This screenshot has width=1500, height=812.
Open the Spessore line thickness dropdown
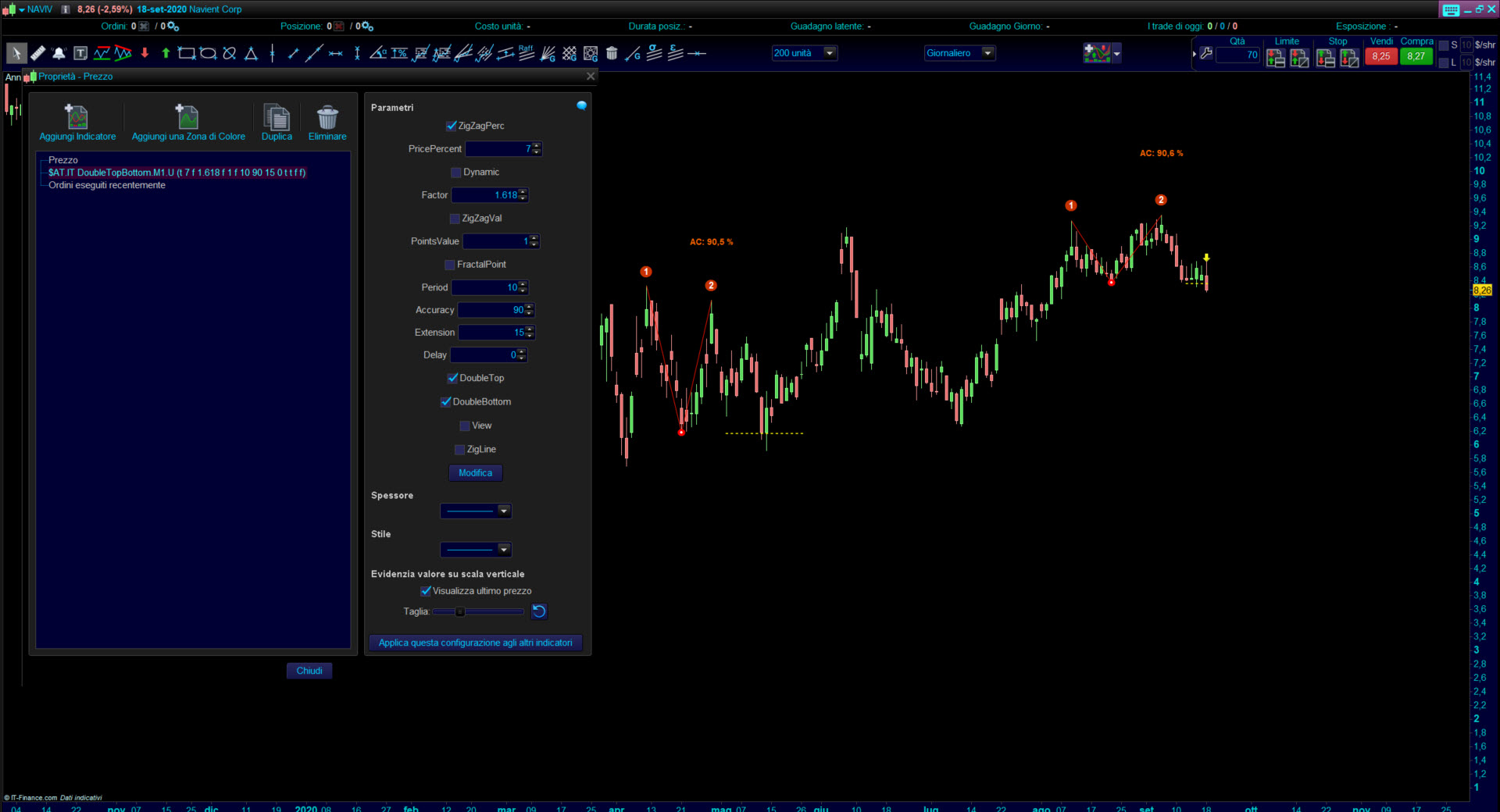point(504,511)
